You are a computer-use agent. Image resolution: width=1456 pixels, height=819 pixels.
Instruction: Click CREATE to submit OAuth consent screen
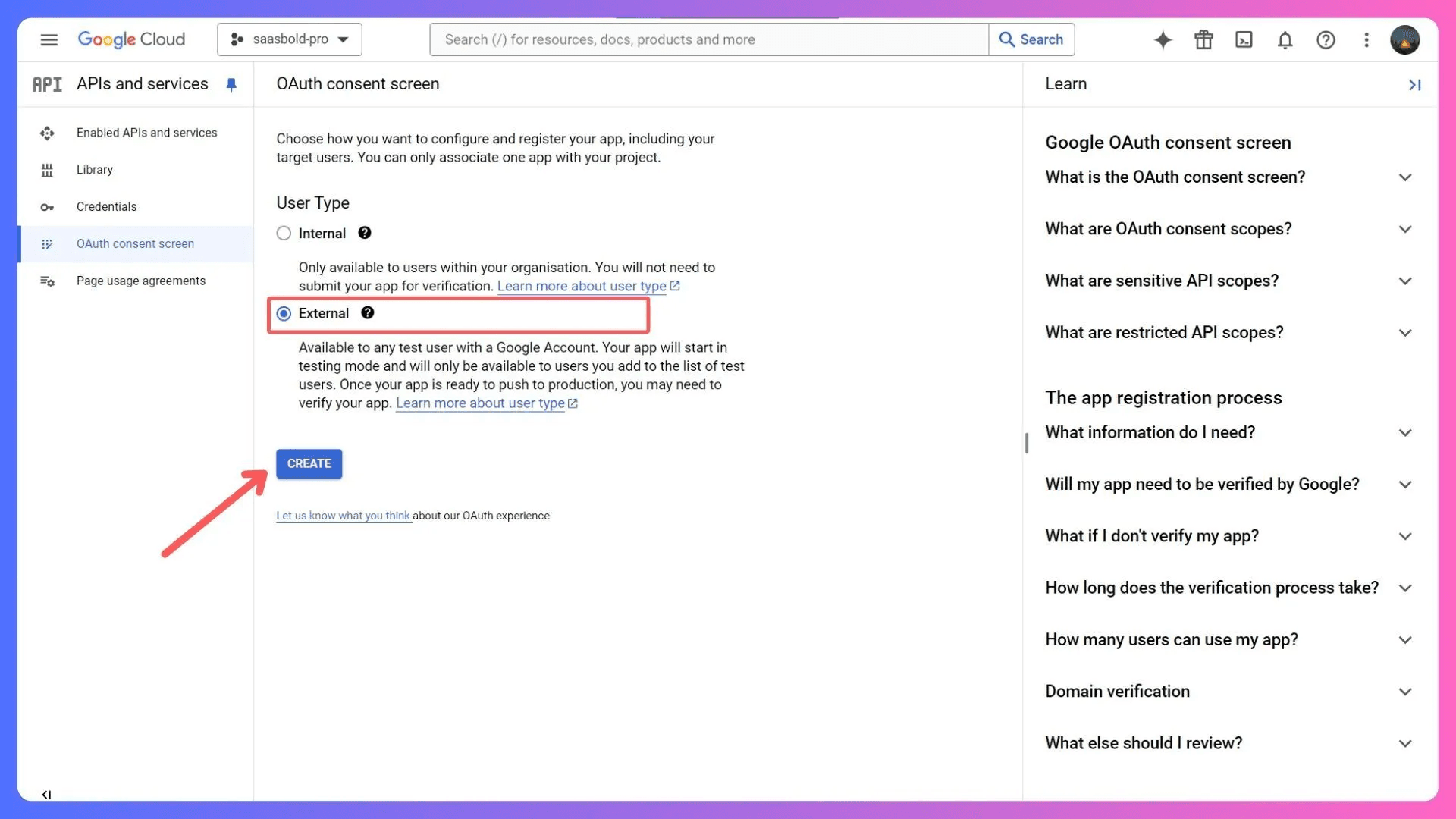click(x=309, y=463)
